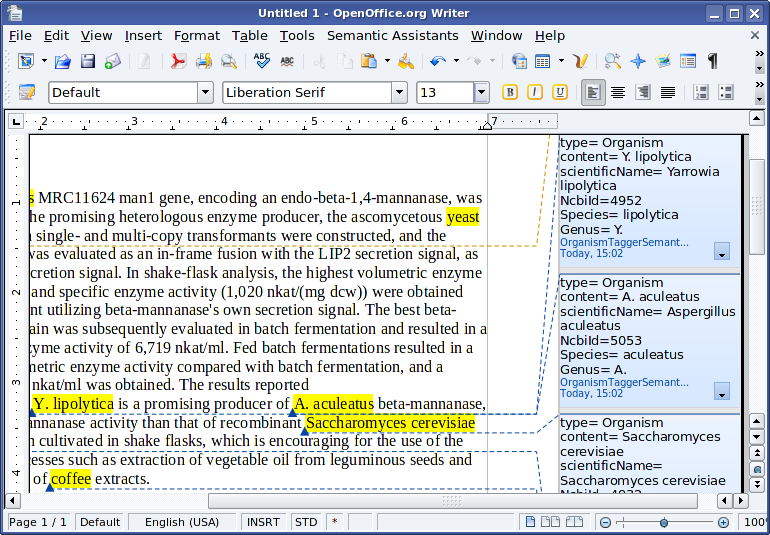Viewport: 770px width, 535px height.
Task: Click the Undo arrow icon
Action: (x=437, y=61)
